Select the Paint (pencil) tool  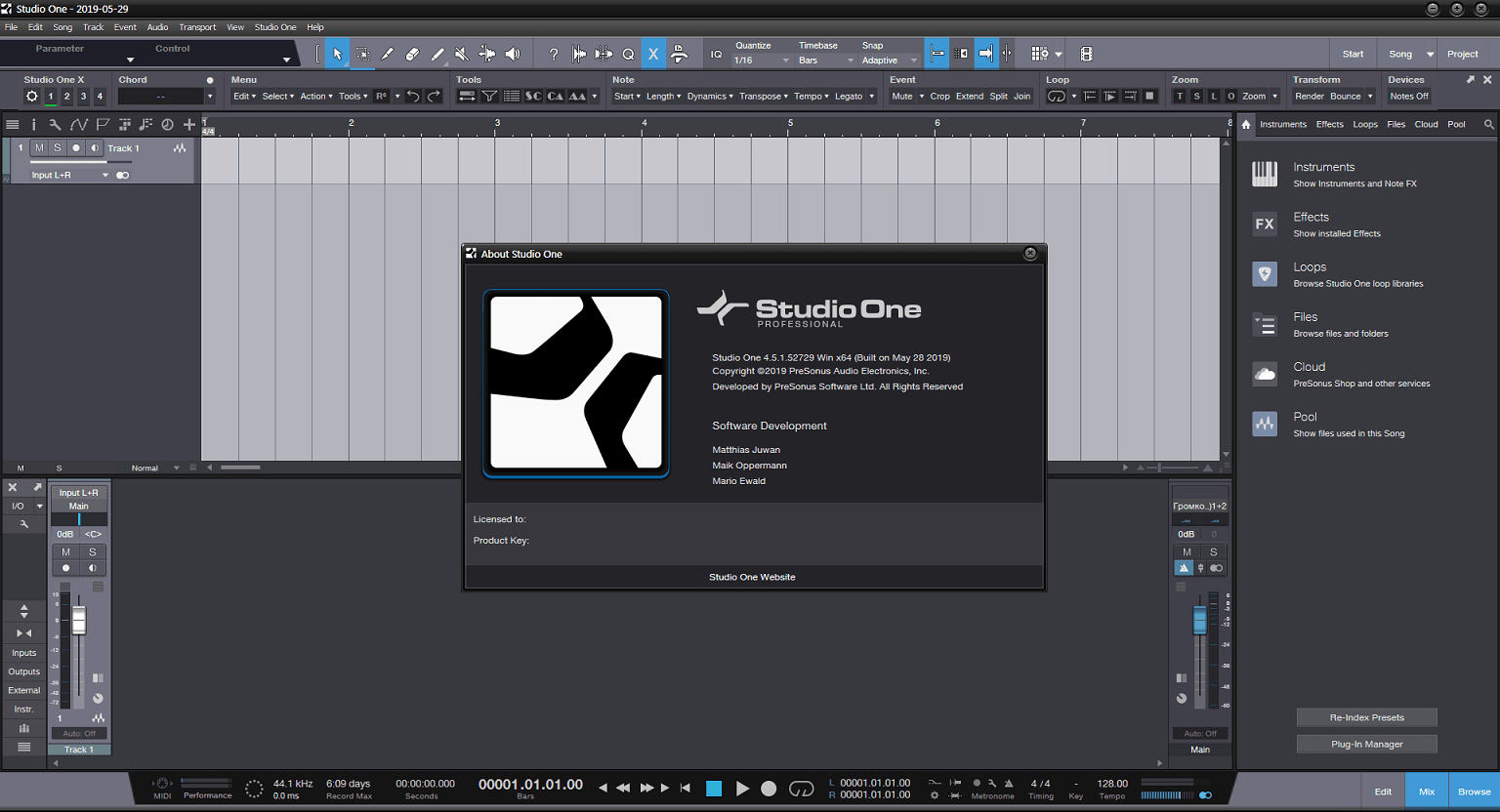pos(437,55)
